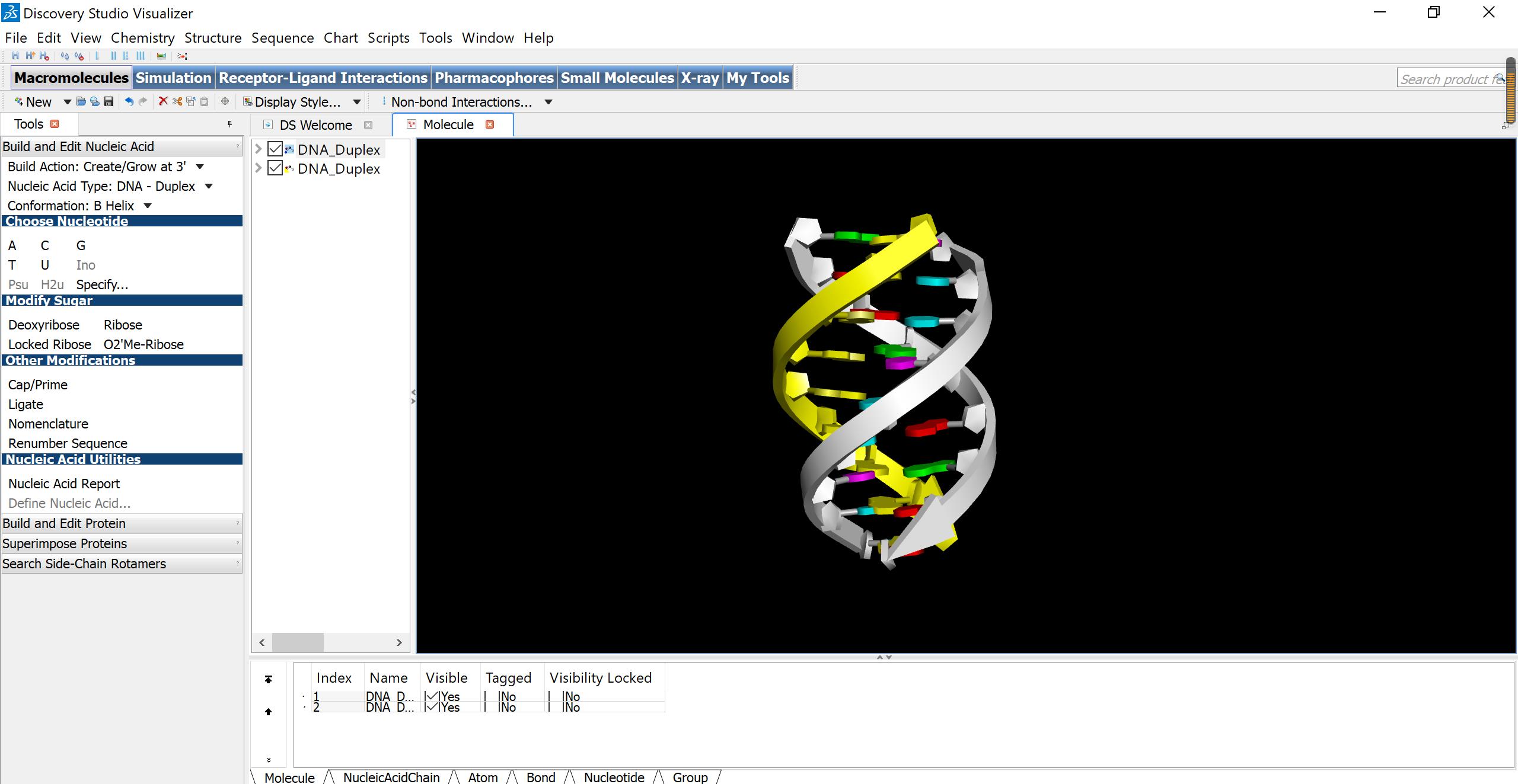Switch to the NucleicAcidChain data tab
The height and width of the screenshot is (784, 1518).
click(391, 777)
